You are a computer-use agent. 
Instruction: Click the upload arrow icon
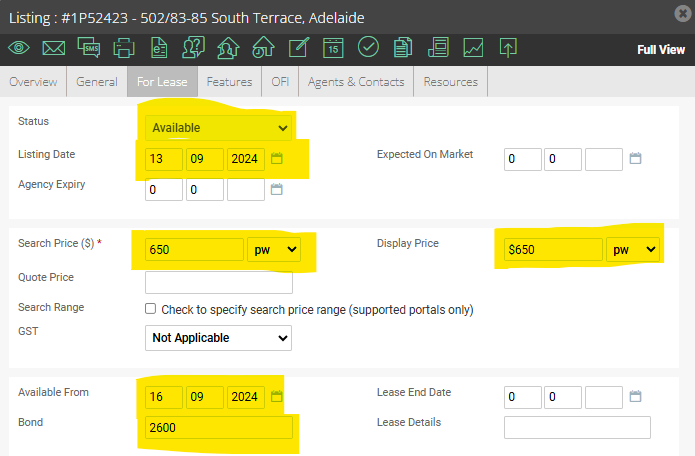pos(508,47)
